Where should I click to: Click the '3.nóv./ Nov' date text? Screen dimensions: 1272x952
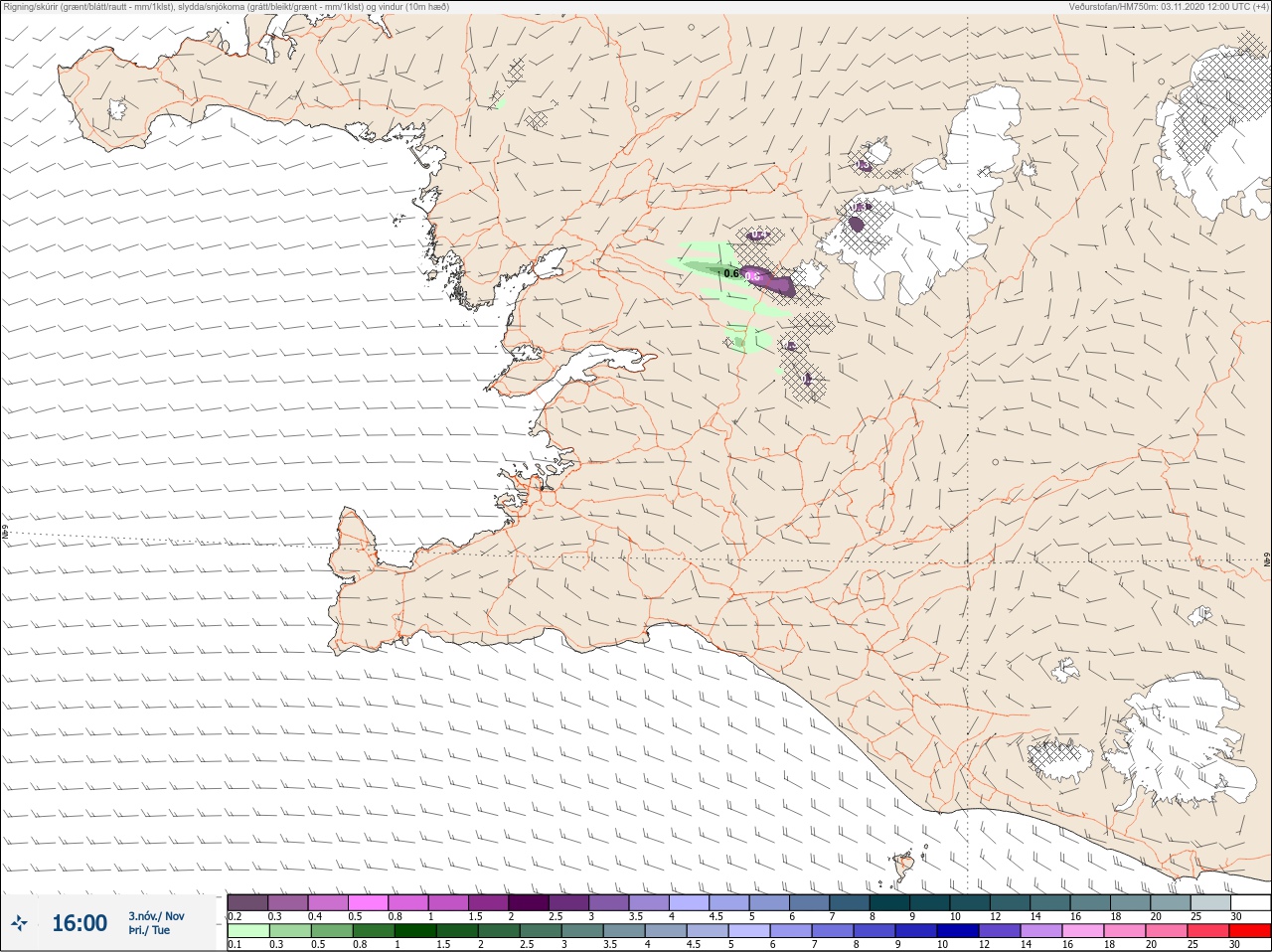coord(156,916)
